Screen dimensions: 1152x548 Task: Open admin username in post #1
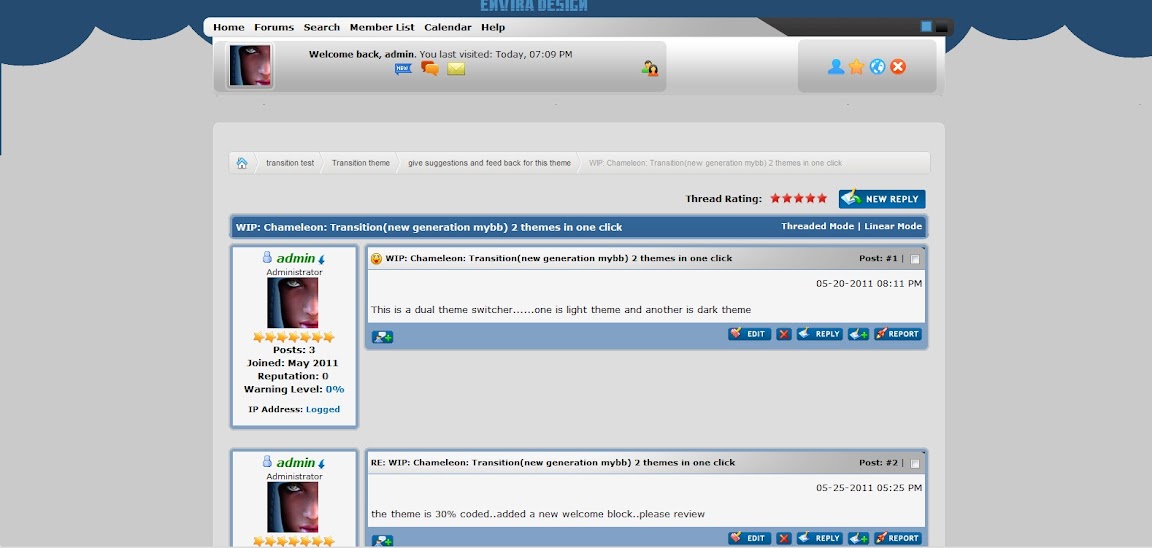pyautogui.click(x=295, y=259)
